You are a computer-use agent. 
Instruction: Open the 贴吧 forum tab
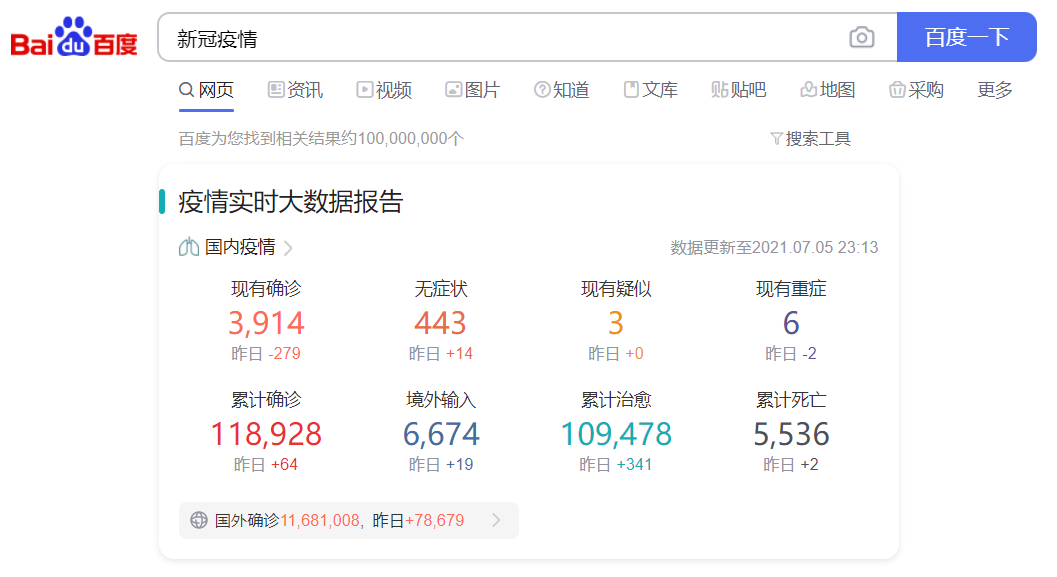point(738,90)
